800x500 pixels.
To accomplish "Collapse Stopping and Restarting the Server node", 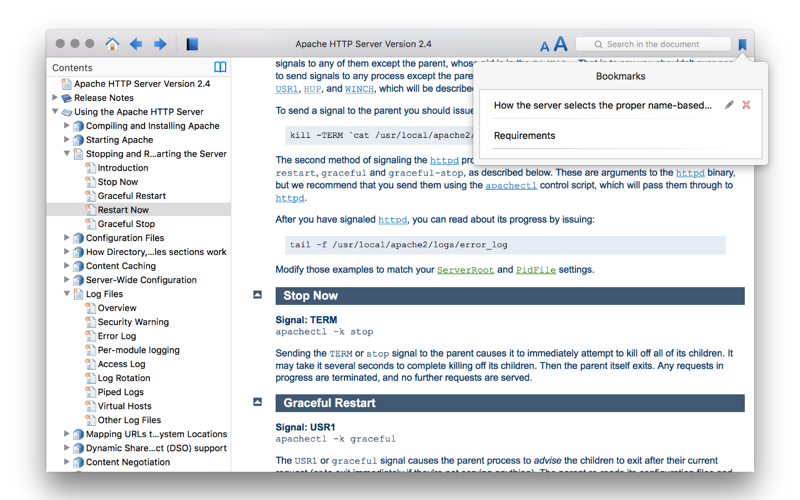I will tap(67, 153).
